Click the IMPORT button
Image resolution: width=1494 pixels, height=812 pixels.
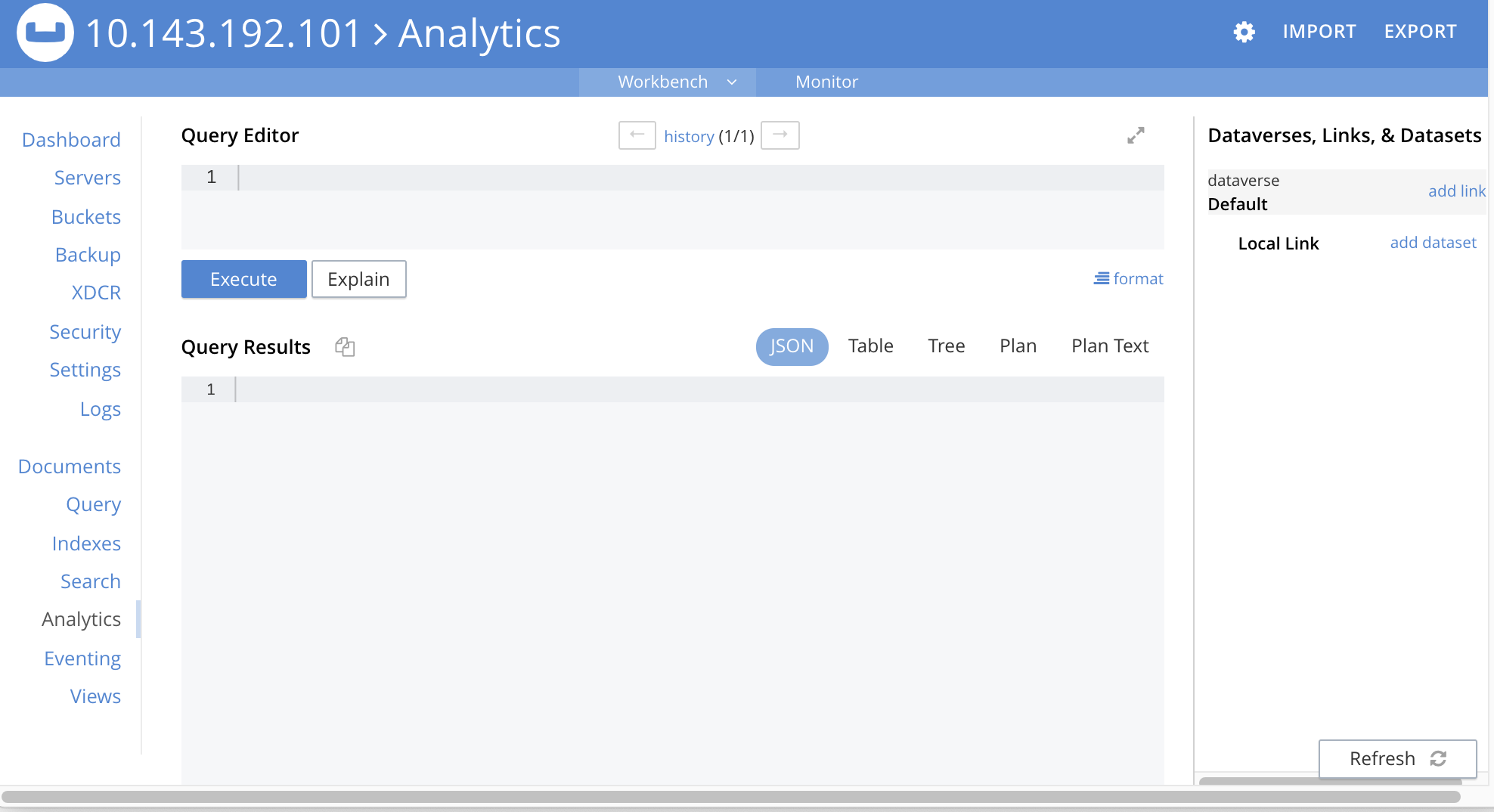tap(1319, 32)
